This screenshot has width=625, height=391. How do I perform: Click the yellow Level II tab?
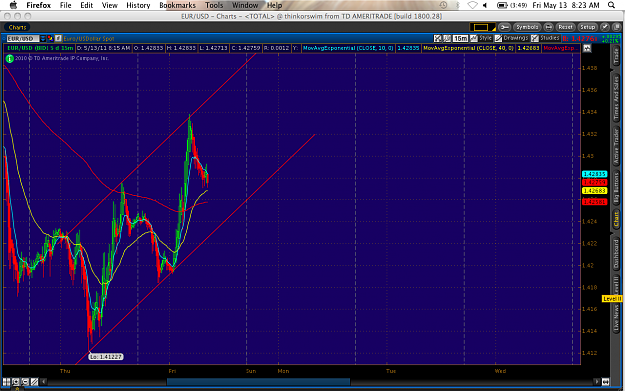click(612, 299)
